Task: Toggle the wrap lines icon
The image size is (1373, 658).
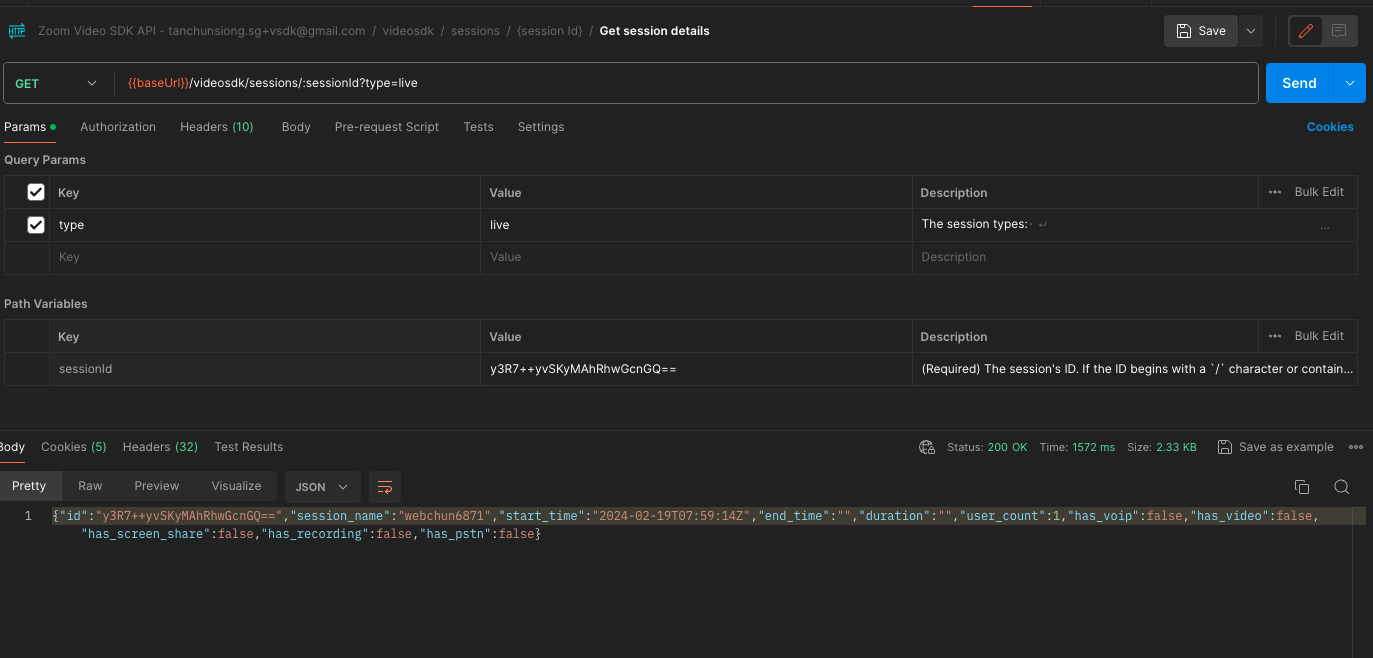Action: pyautogui.click(x=385, y=487)
